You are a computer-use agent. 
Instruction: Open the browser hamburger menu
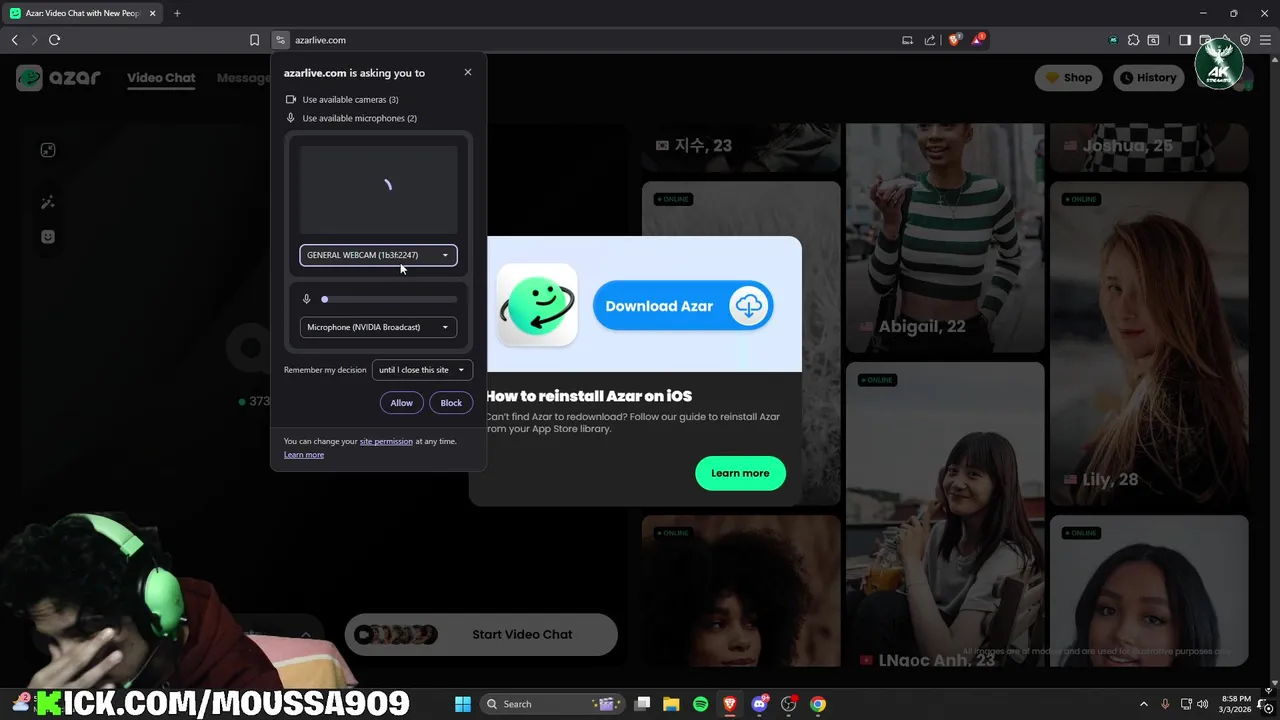pyautogui.click(x=1266, y=40)
